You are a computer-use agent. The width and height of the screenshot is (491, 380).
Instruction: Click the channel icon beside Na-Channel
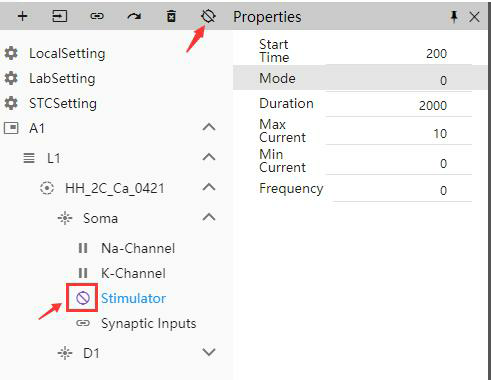(83, 248)
